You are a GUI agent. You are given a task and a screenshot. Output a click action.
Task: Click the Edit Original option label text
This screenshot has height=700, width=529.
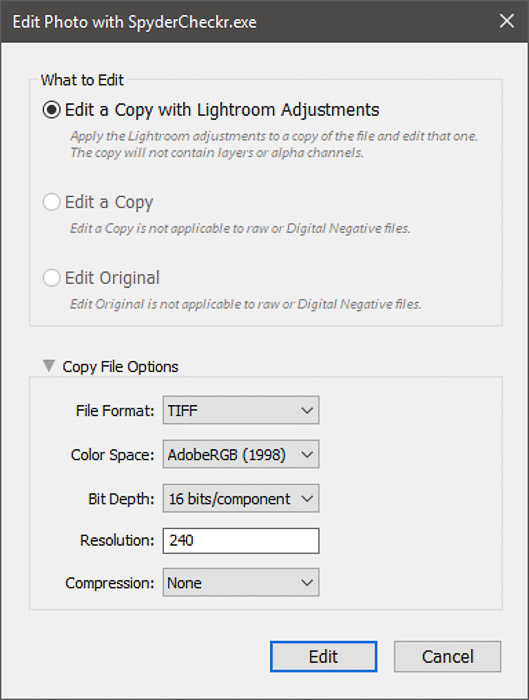(112, 278)
